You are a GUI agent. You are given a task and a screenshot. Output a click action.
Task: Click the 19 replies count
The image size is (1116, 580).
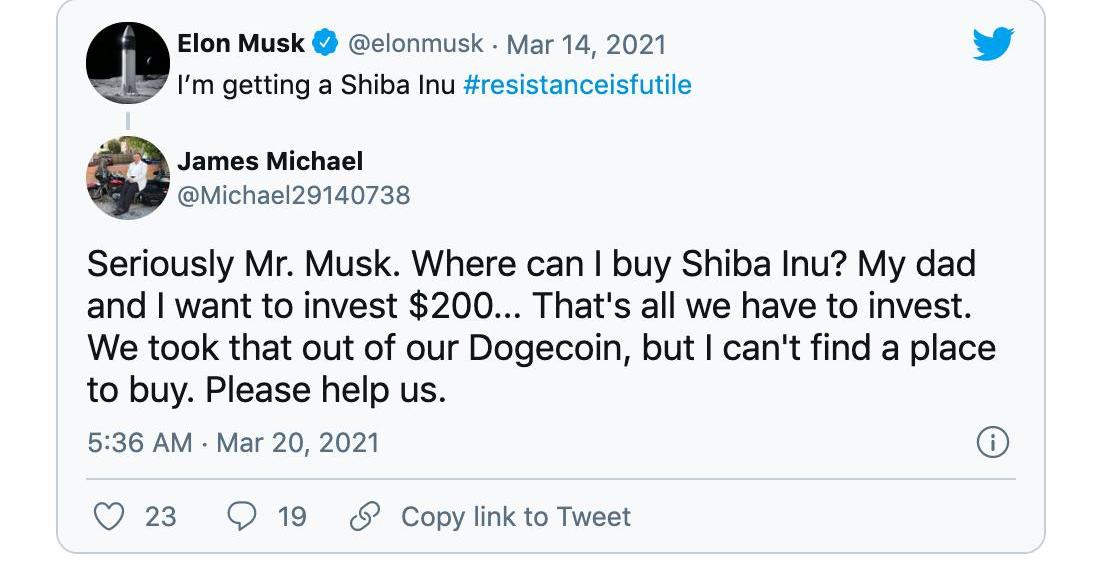[x=292, y=516]
